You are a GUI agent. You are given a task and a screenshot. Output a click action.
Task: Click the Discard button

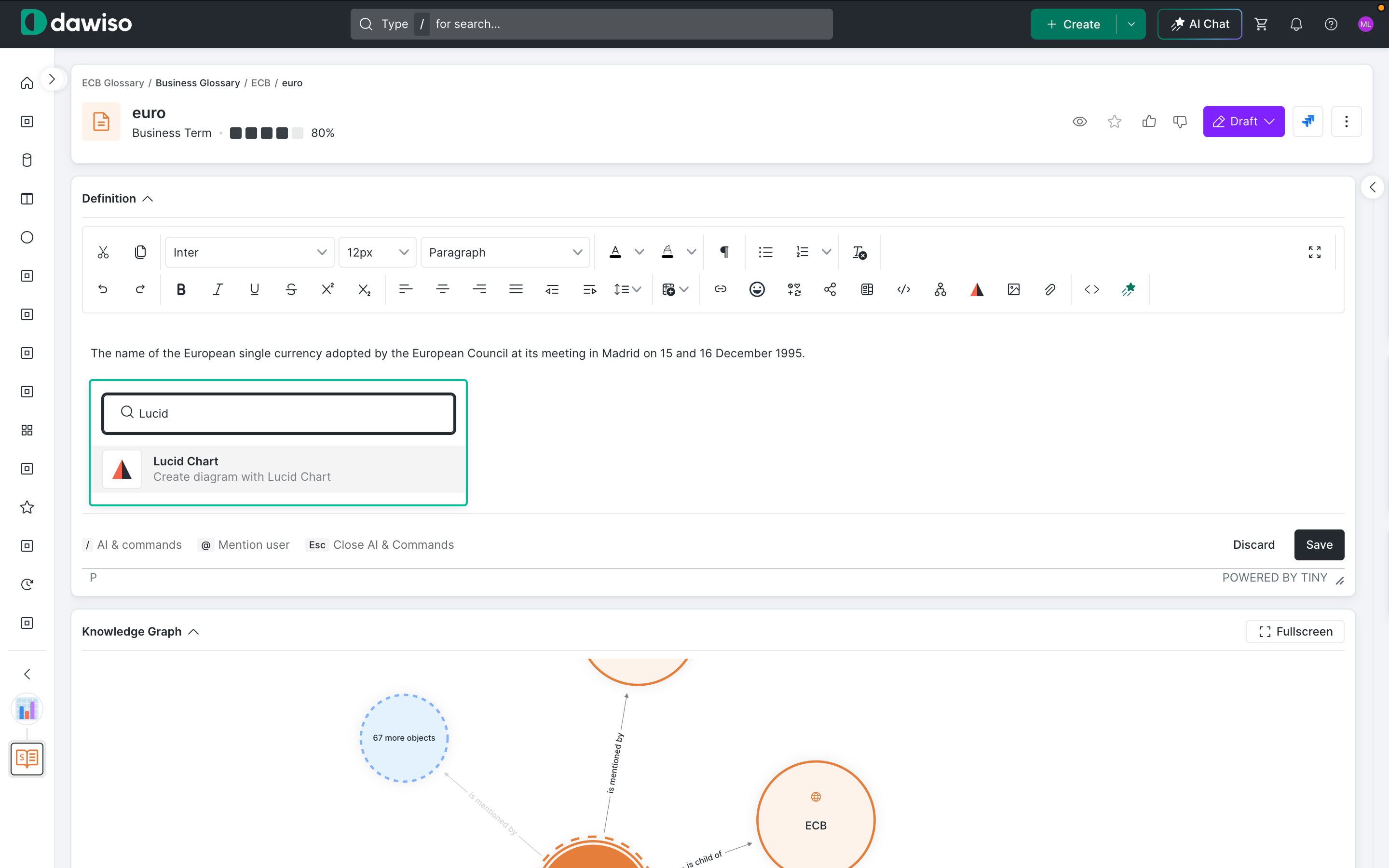click(x=1253, y=544)
